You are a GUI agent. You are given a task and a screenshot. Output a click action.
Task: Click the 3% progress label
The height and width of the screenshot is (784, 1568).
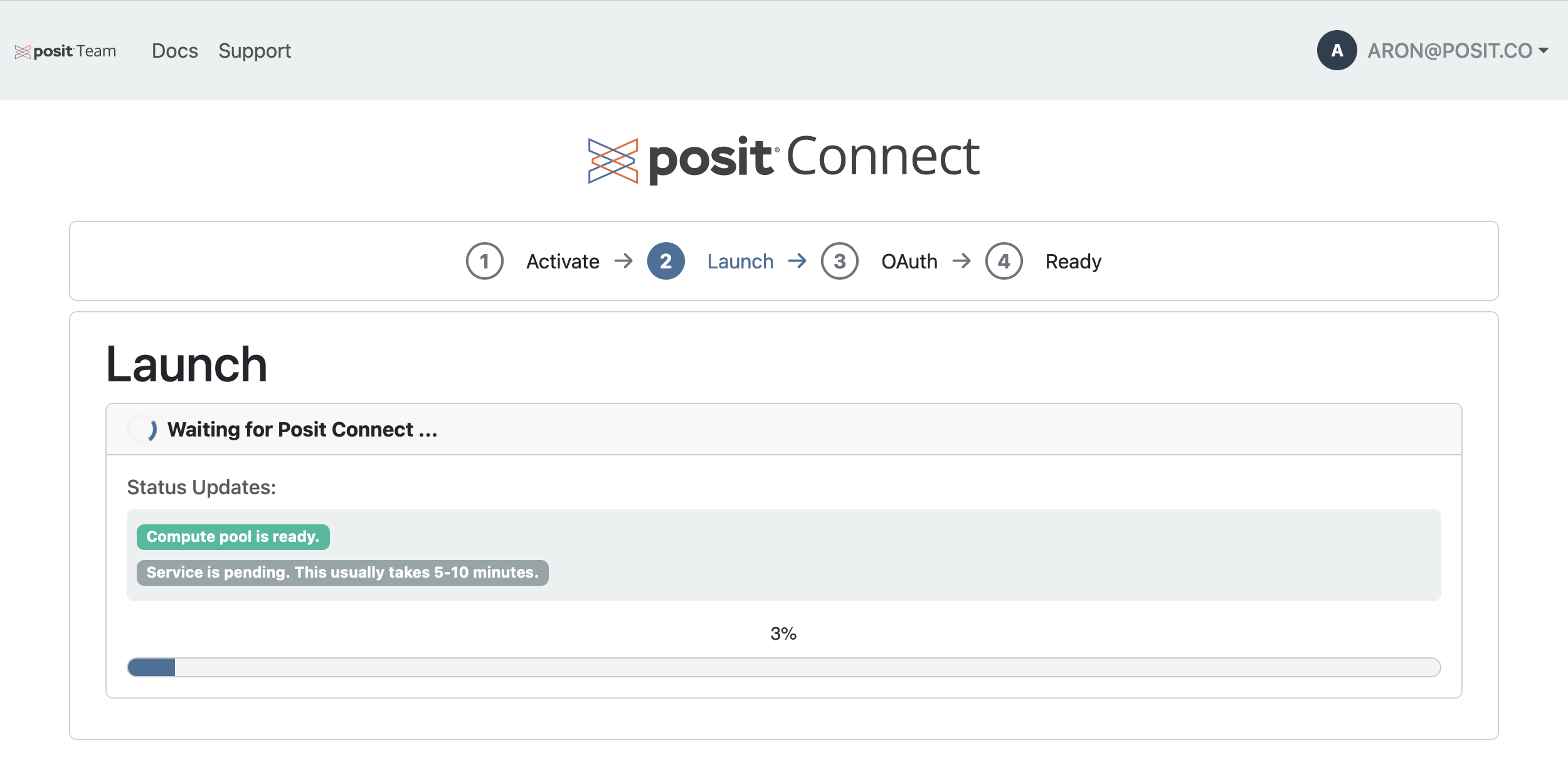(x=783, y=633)
